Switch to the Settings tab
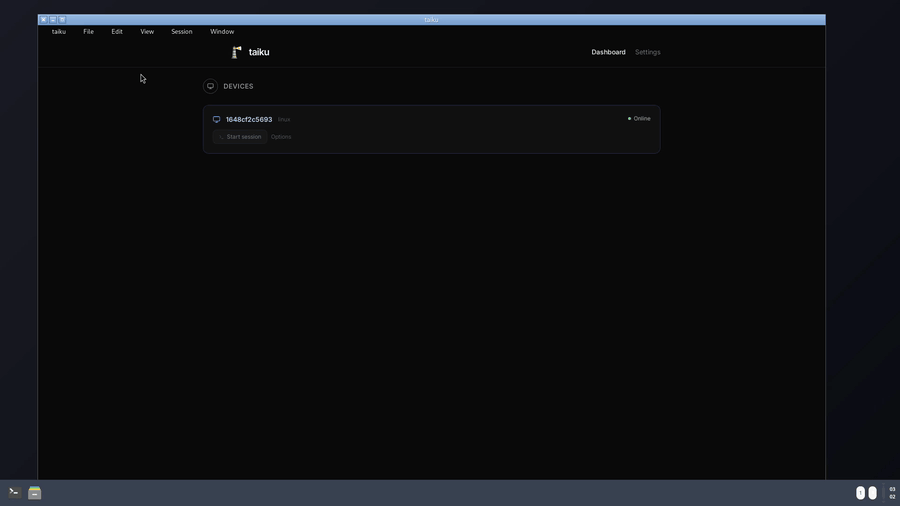Viewport: 900px width, 506px height. [647, 52]
